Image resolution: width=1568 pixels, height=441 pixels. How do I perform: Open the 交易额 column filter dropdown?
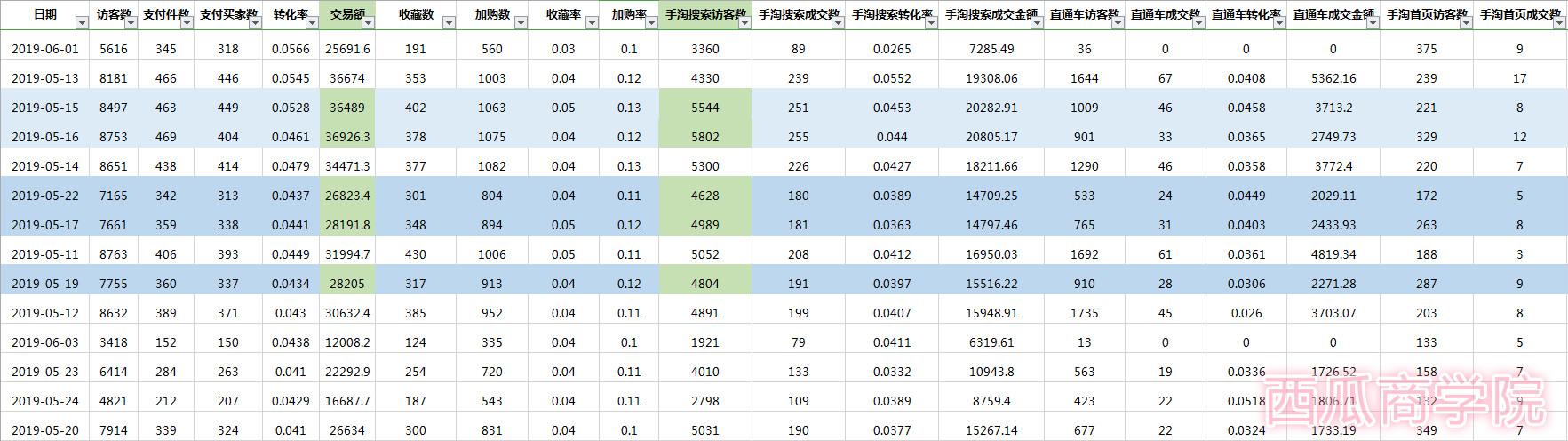pyautogui.click(x=368, y=23)
